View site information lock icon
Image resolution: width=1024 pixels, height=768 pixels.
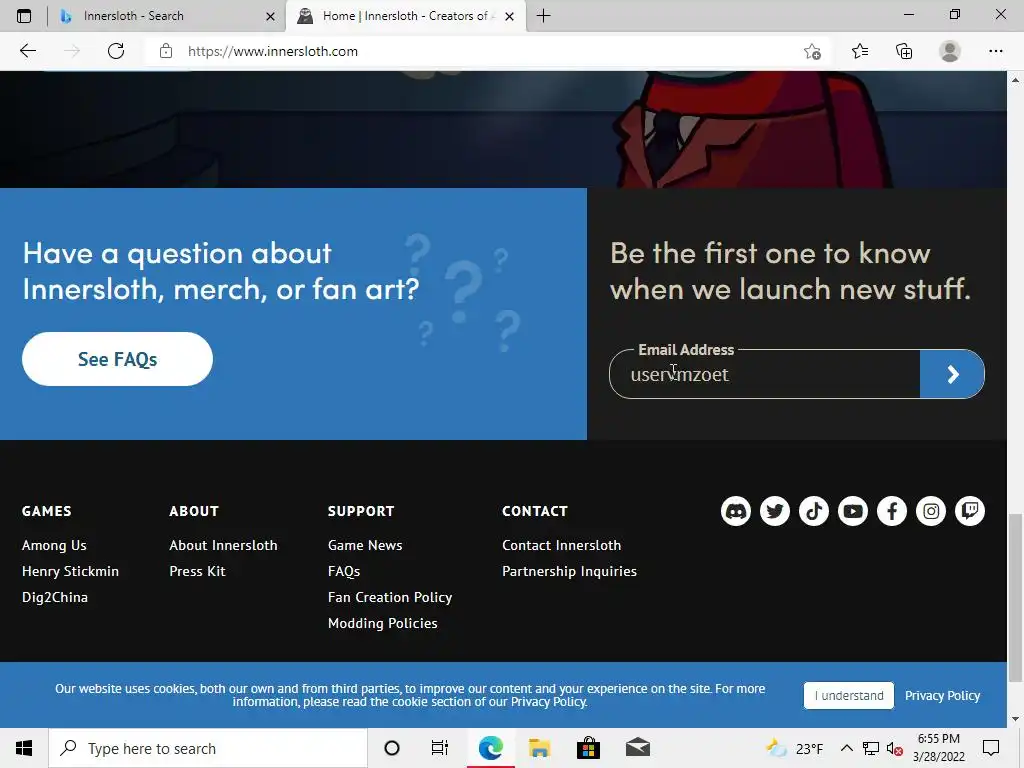point(166,51)
